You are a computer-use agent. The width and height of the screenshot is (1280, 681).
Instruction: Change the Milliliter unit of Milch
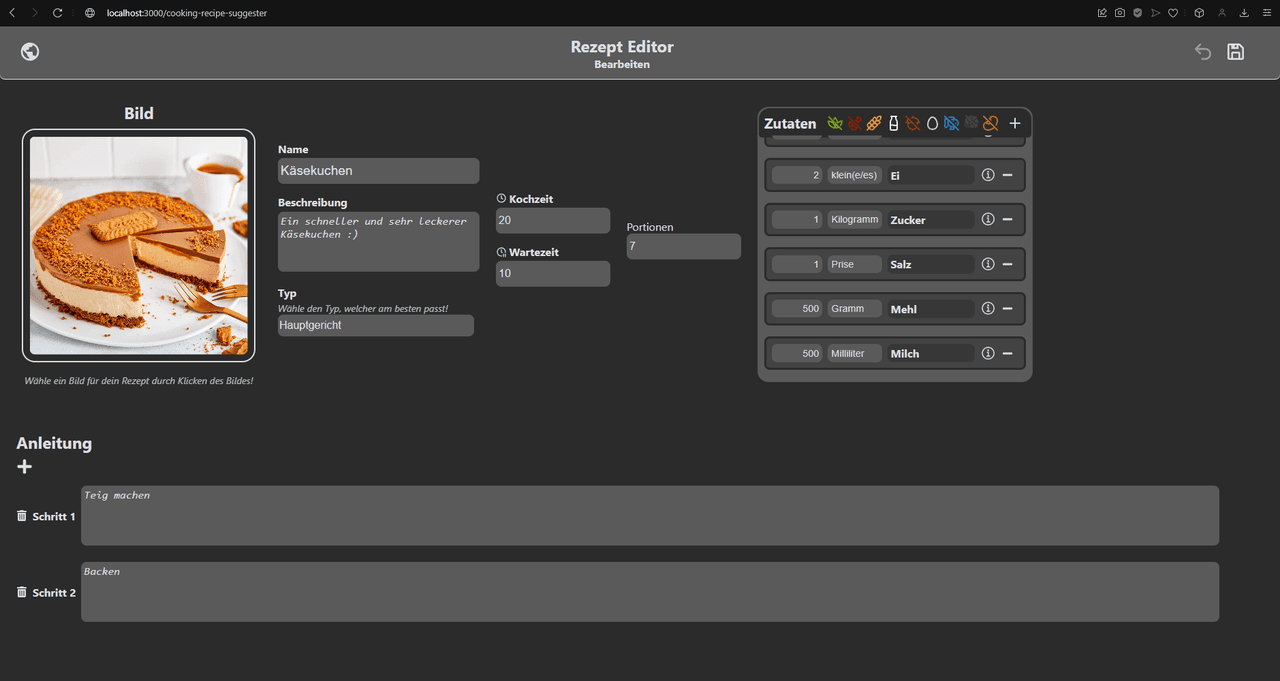click(x=854, y=353)
